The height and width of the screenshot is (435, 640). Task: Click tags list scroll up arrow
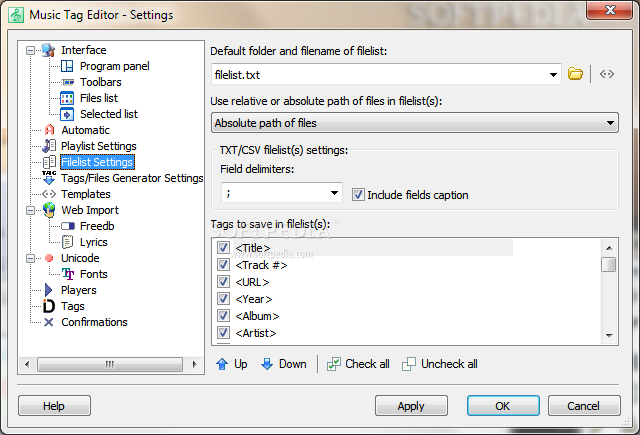coord(609,248)
